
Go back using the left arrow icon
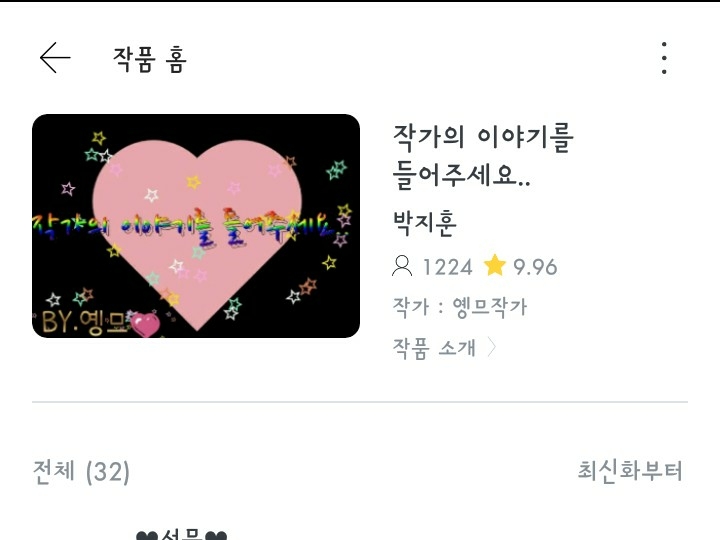pos(55,58)
